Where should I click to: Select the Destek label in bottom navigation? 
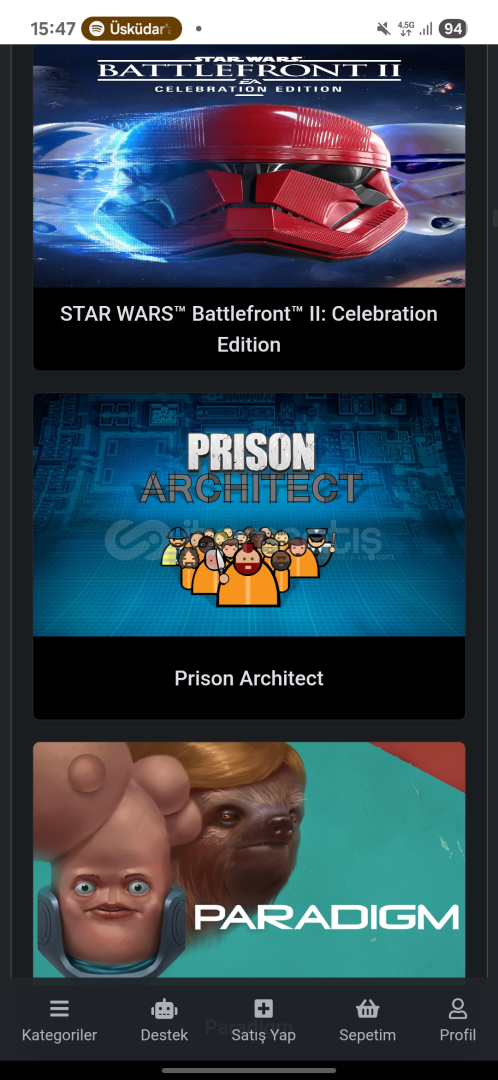point(164,1035)
